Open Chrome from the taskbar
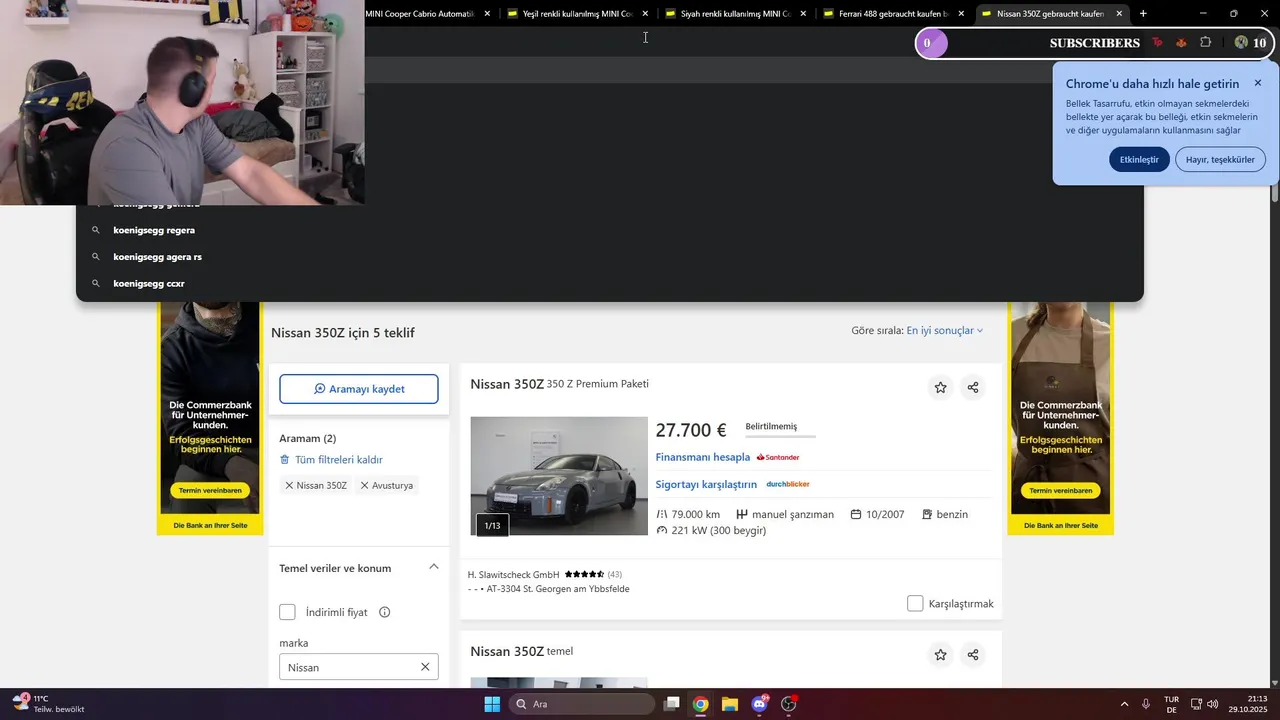The height and width of the screenshot is (720, 1280). tap(701, 704)
